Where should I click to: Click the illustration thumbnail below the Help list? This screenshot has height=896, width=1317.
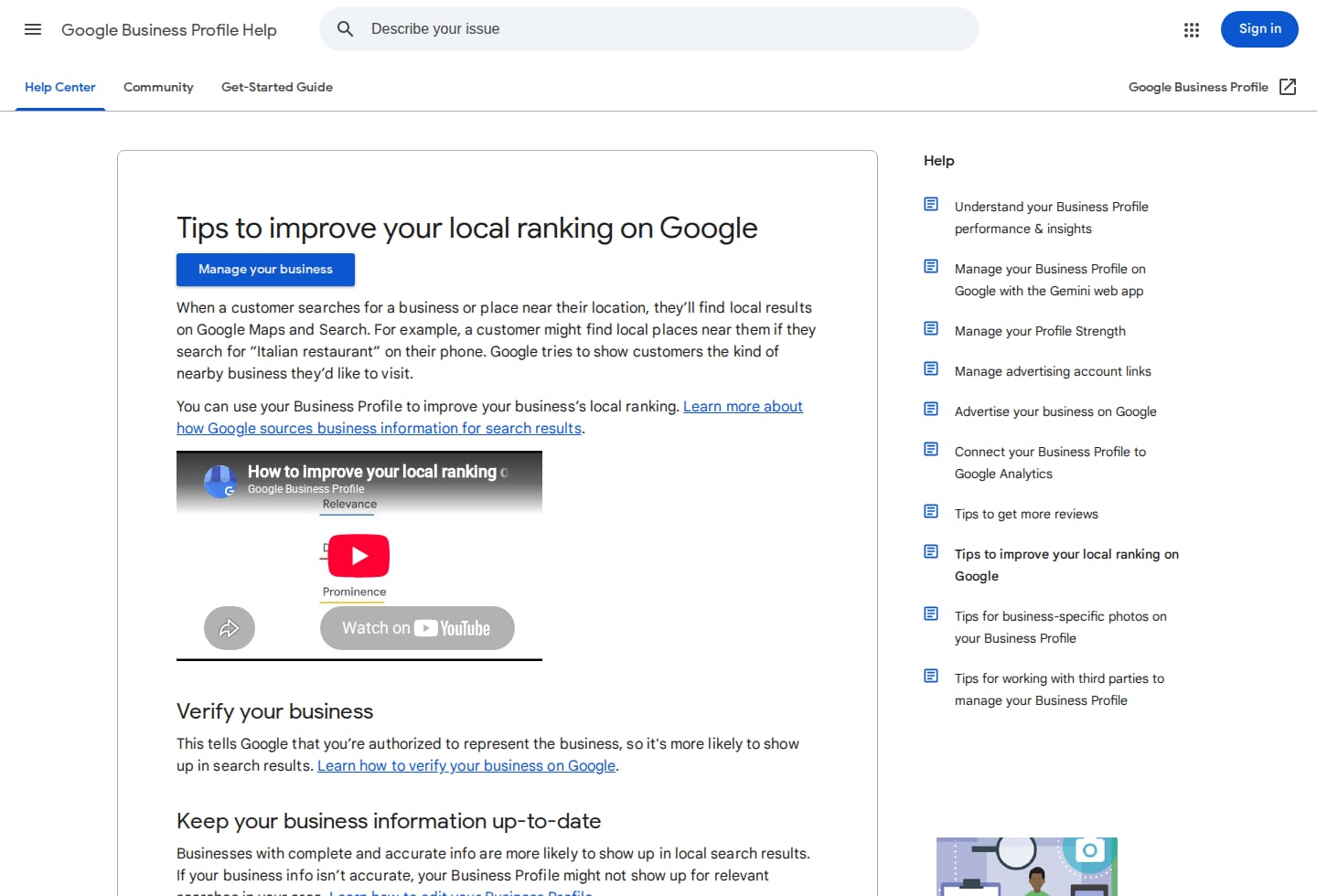[1027, 867]
